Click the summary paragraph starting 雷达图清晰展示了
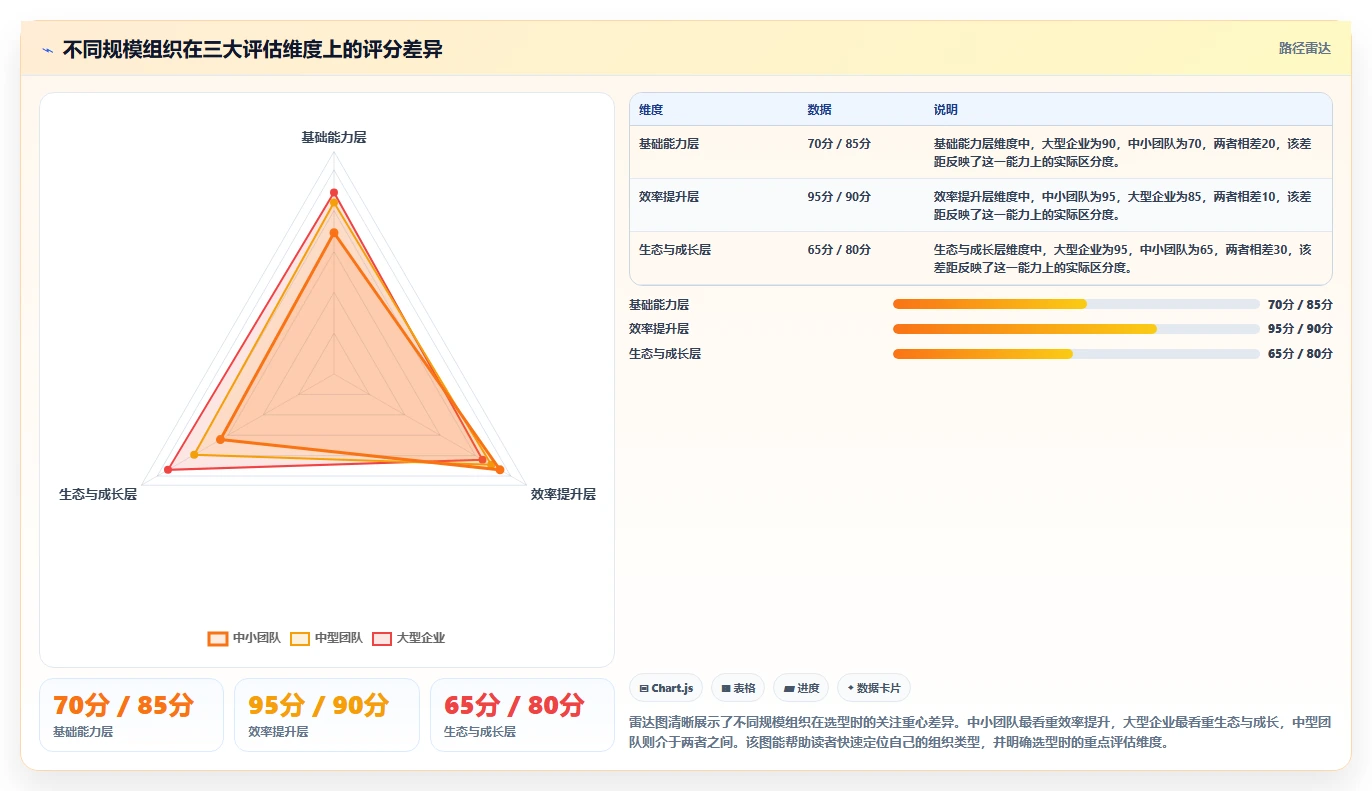The width and height of the screenshot is (1372, 791). click(980, 732)
